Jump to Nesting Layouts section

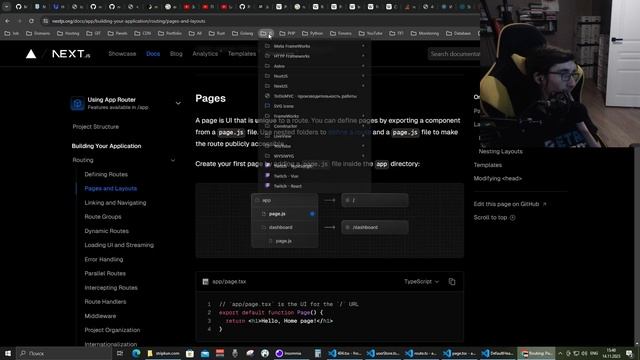coord(500,151)
